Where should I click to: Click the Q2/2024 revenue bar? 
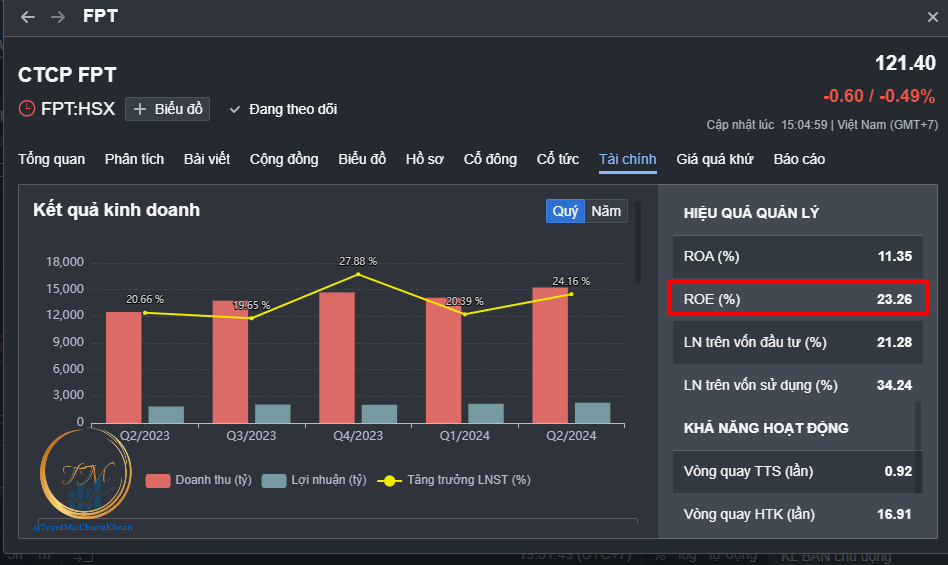[549, 354]
